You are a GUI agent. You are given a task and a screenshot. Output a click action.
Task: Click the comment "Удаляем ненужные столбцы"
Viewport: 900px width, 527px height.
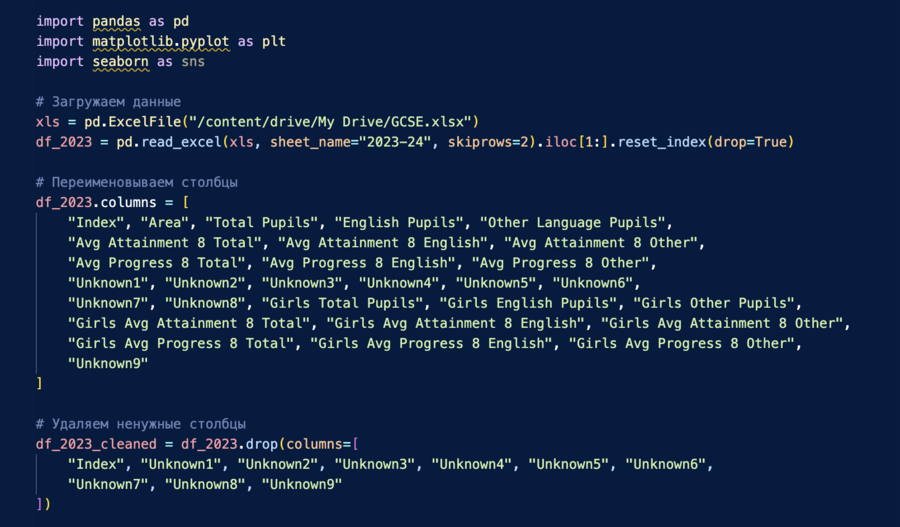tap(141, 424)
